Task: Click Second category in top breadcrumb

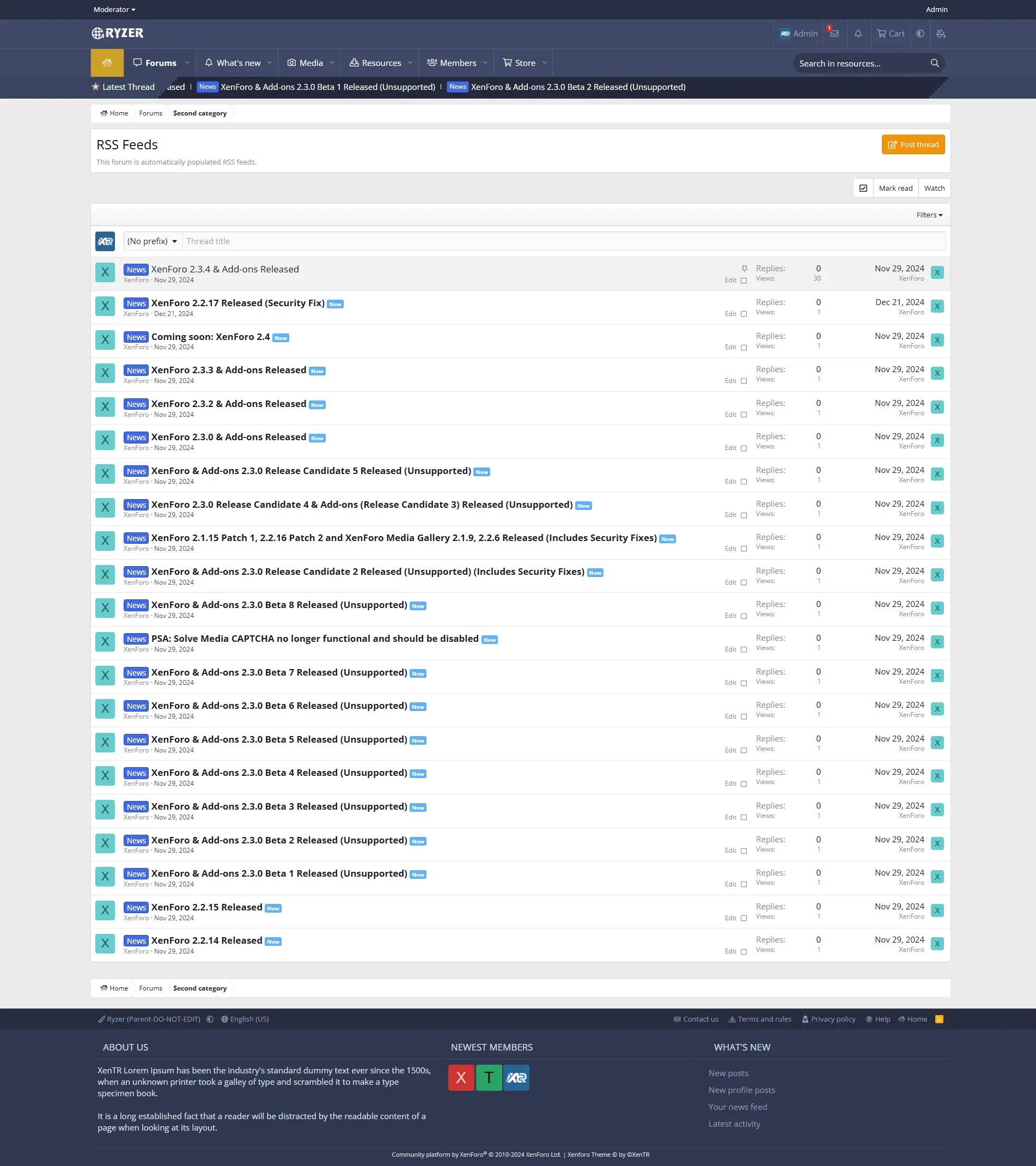Action: 199,113
